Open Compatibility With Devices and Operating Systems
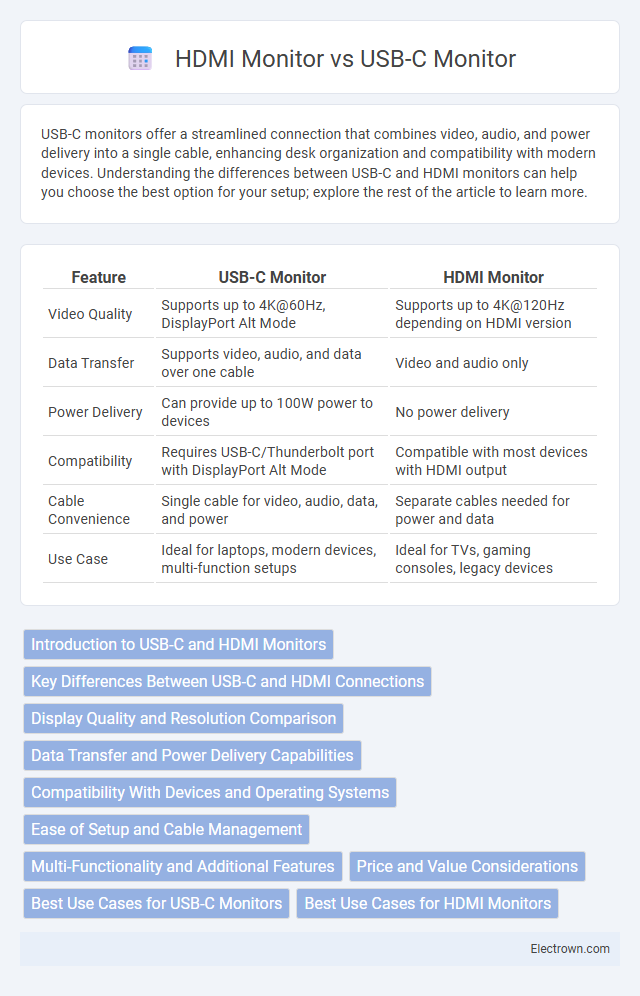This screenshot has height=996, width=640. 210,792
